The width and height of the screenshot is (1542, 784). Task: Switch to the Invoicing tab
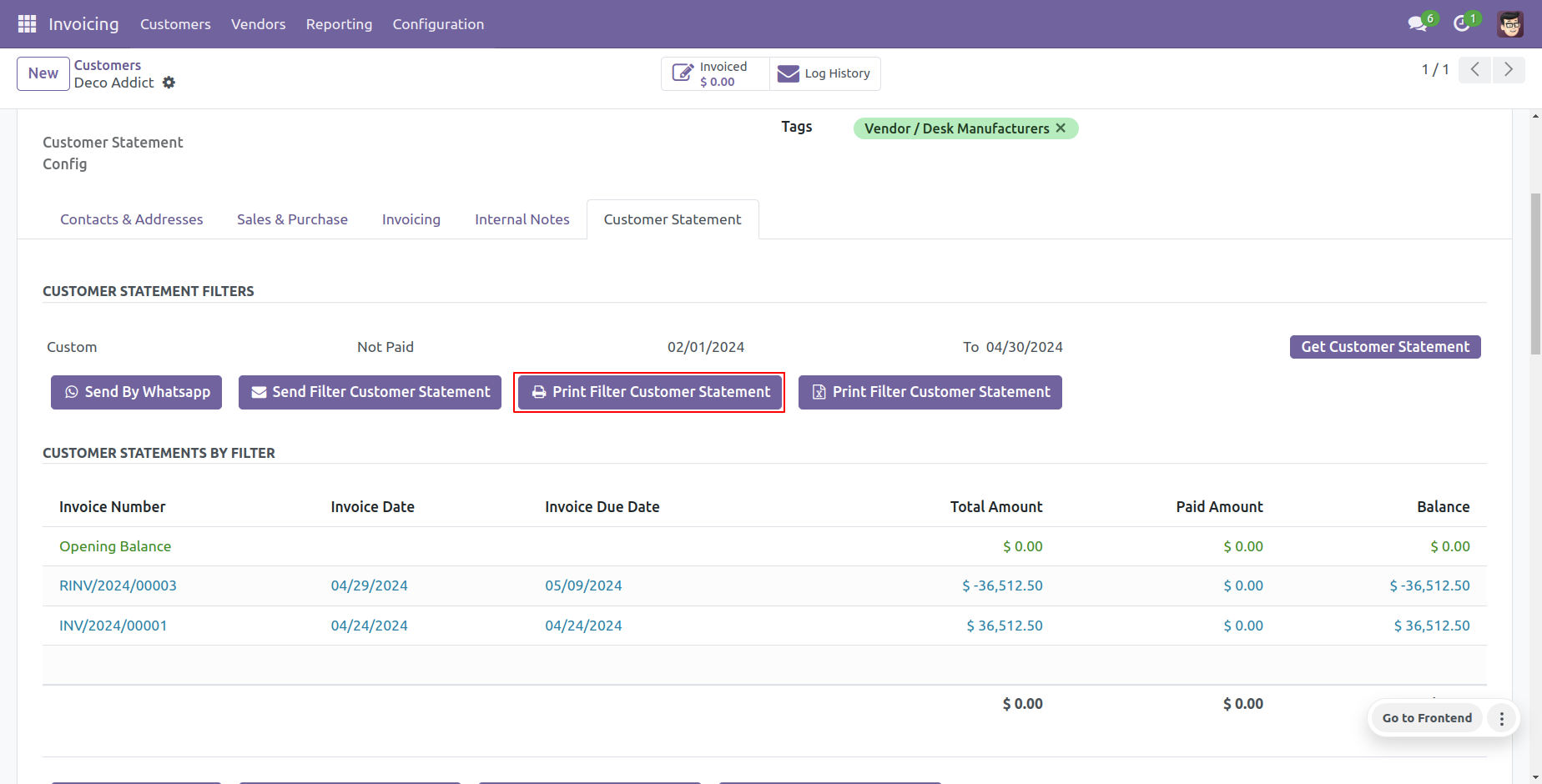point(411,219)
